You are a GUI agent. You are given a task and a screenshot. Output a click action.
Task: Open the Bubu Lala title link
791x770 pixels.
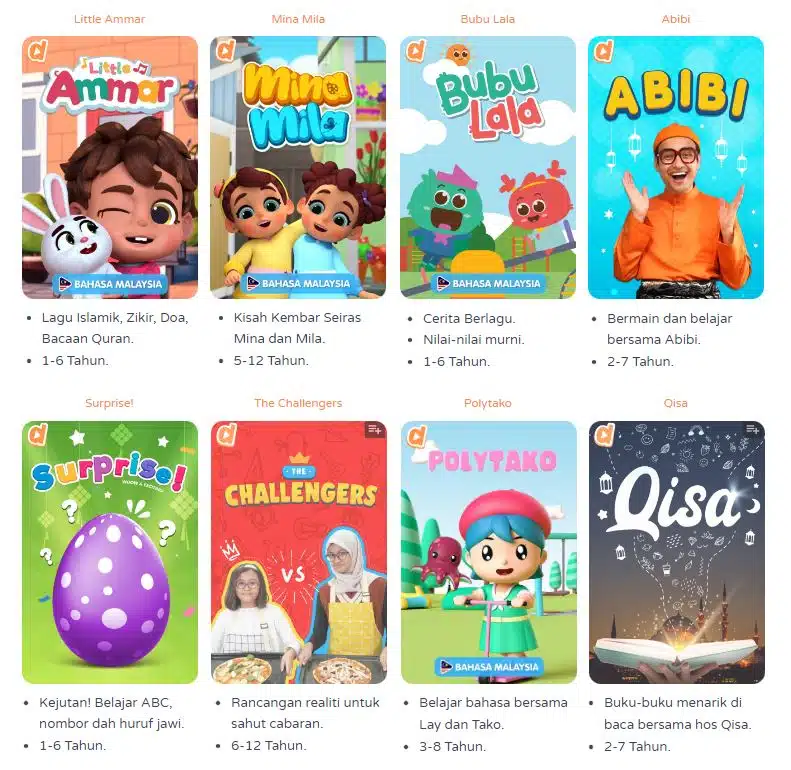pyautogui.click(x=487, y=19)
